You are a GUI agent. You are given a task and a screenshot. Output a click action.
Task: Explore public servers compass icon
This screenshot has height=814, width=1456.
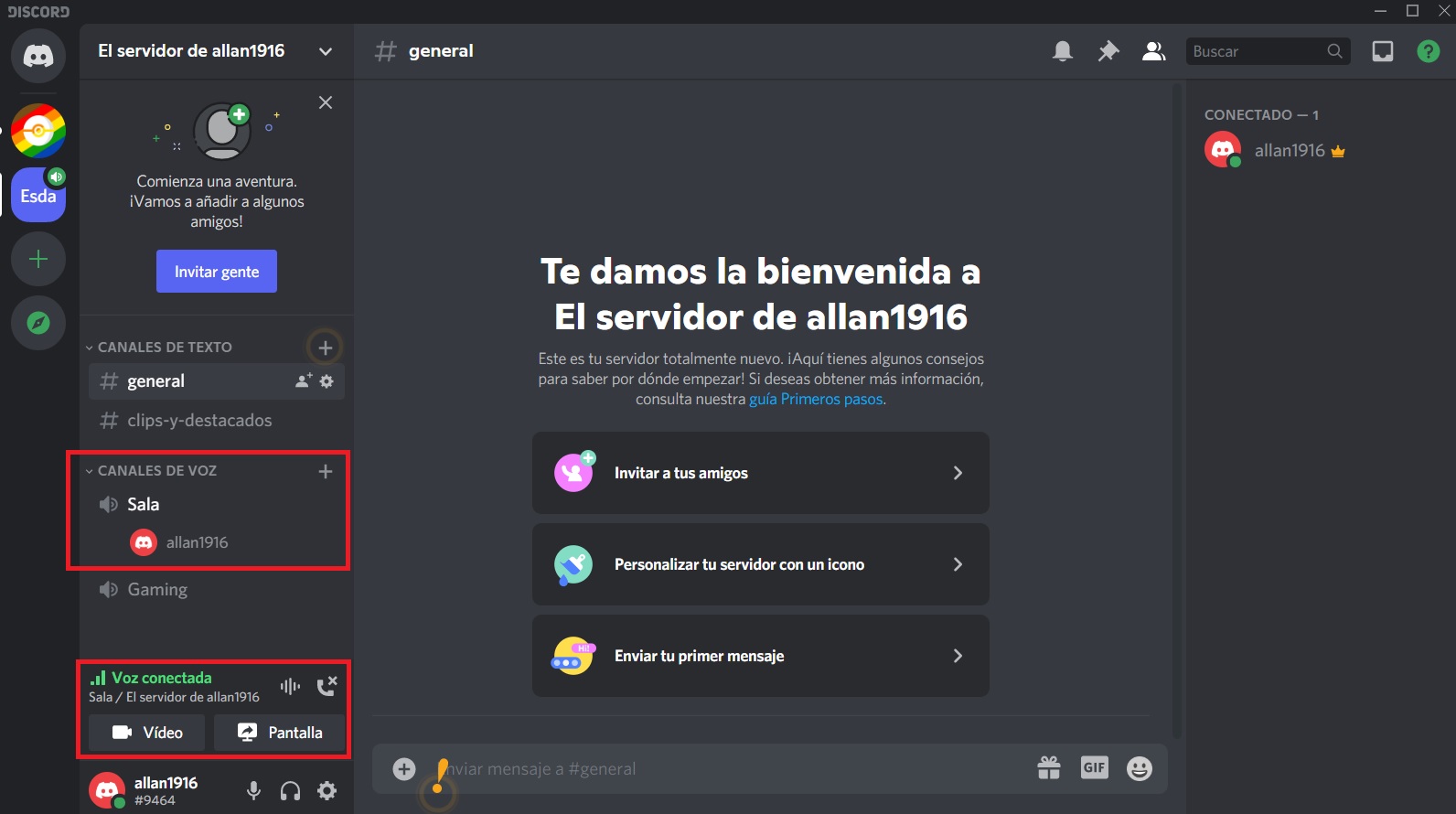click(38, 323)
